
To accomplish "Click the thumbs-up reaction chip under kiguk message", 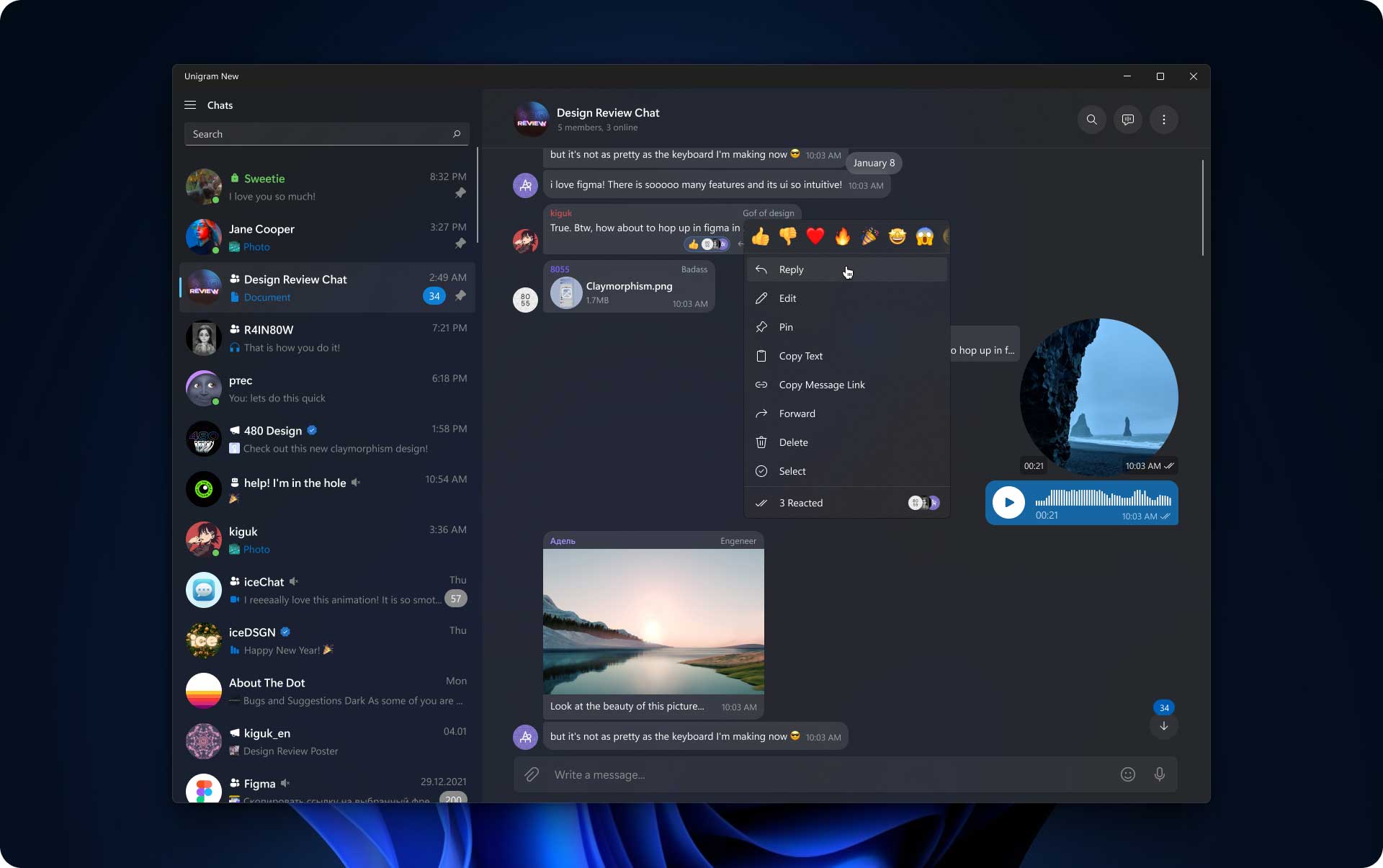I will point(707,244).
